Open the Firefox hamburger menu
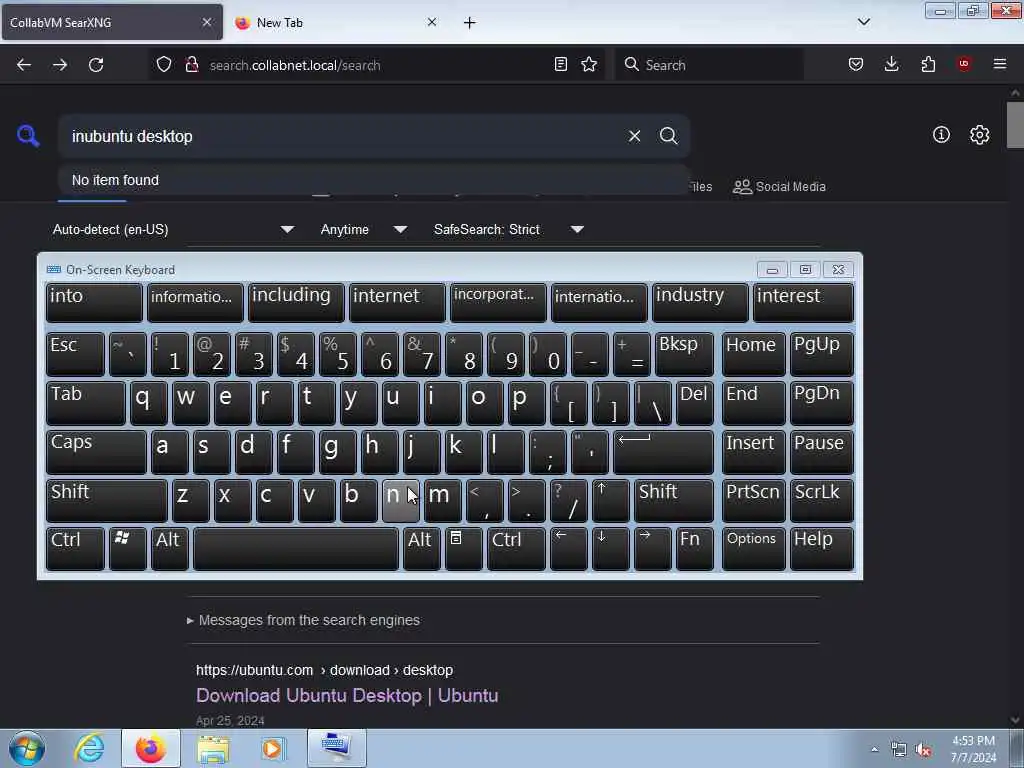This screenshot has height=768, width=1024. tap(1000, 64)
